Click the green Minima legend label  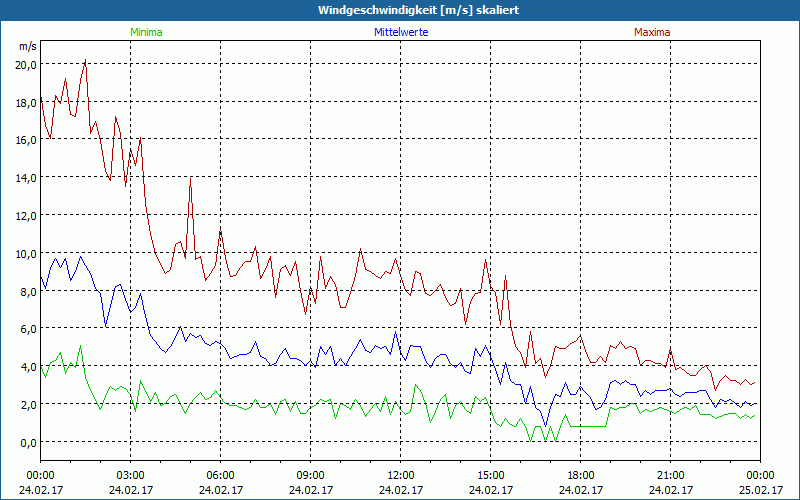pos(146,32)
